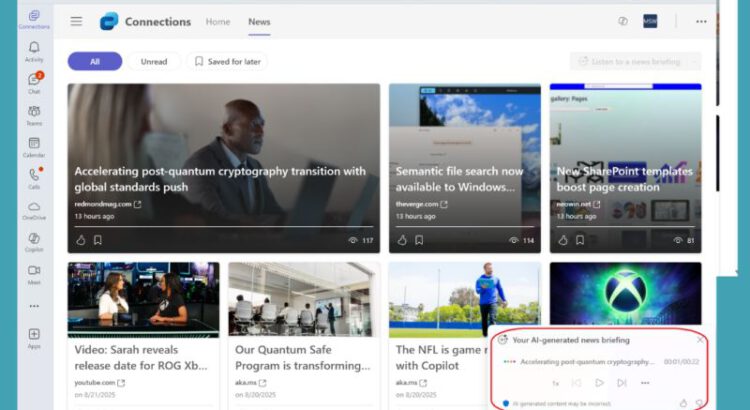Open the youtube.com source link
The image size is (750, 410).
[x=99, y=383]
